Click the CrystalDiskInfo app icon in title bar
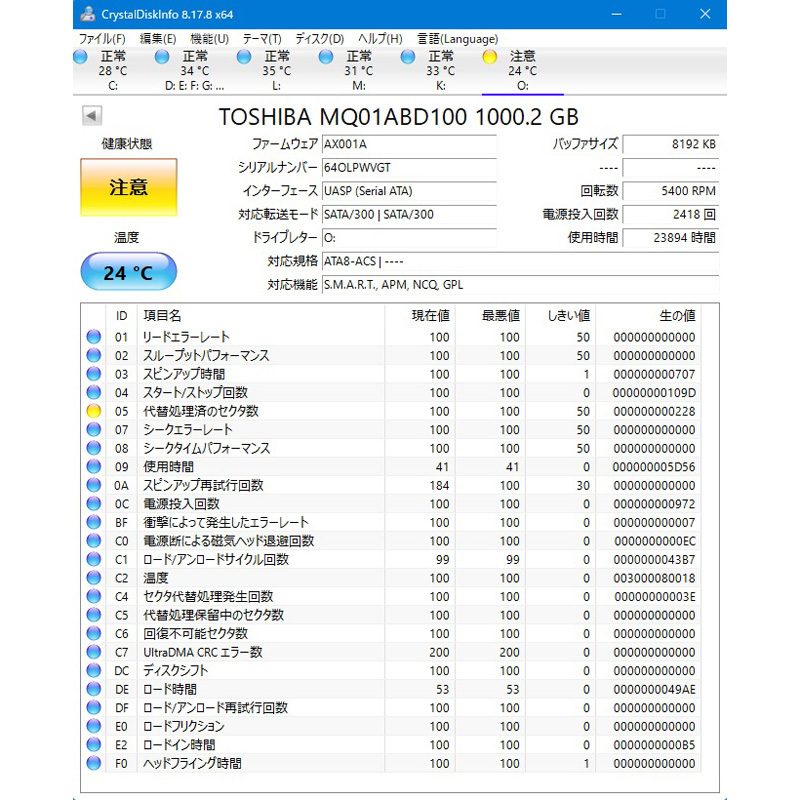 (x=88, y=14)
